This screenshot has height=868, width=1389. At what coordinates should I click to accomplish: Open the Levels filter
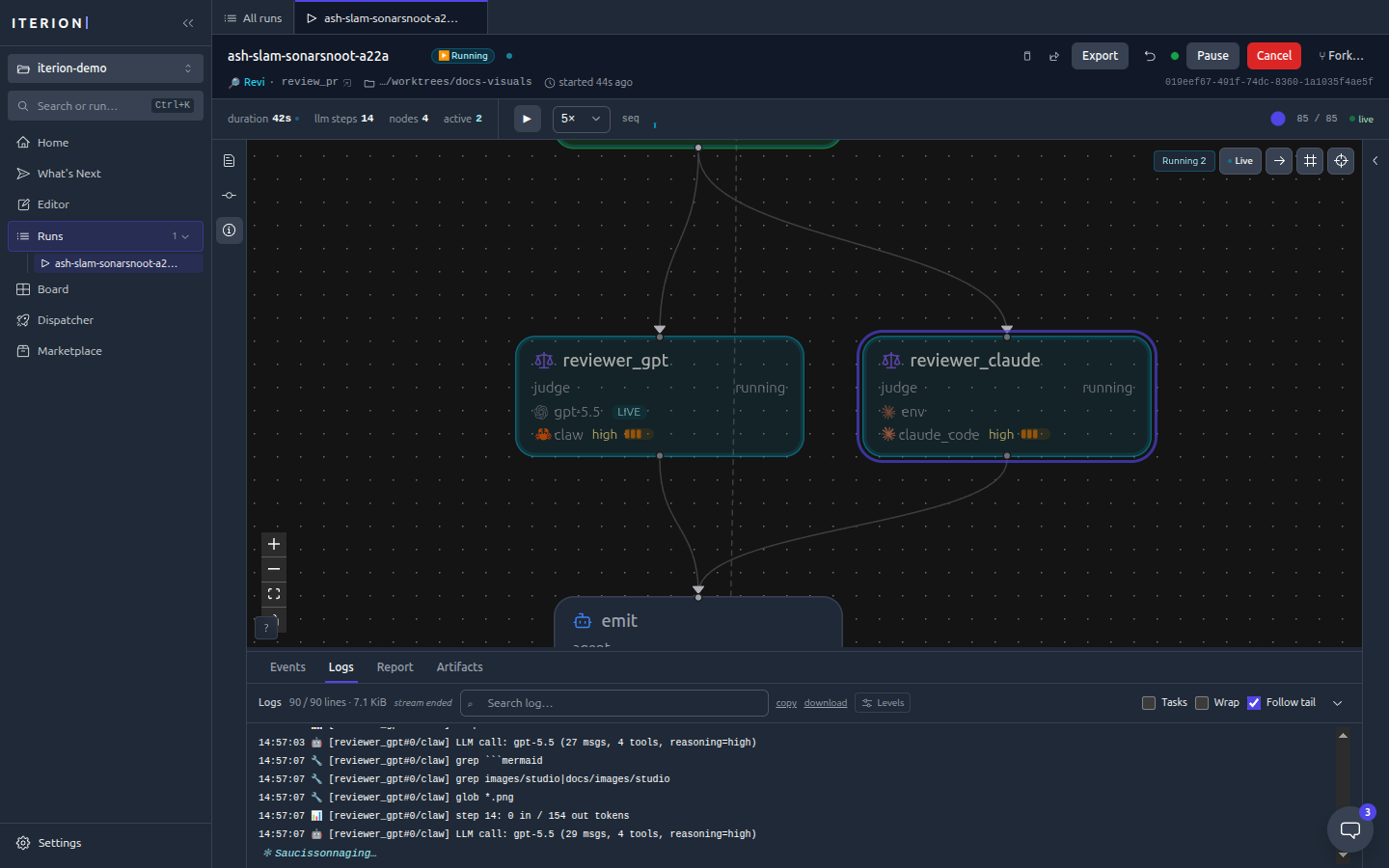tap(884, 703)
